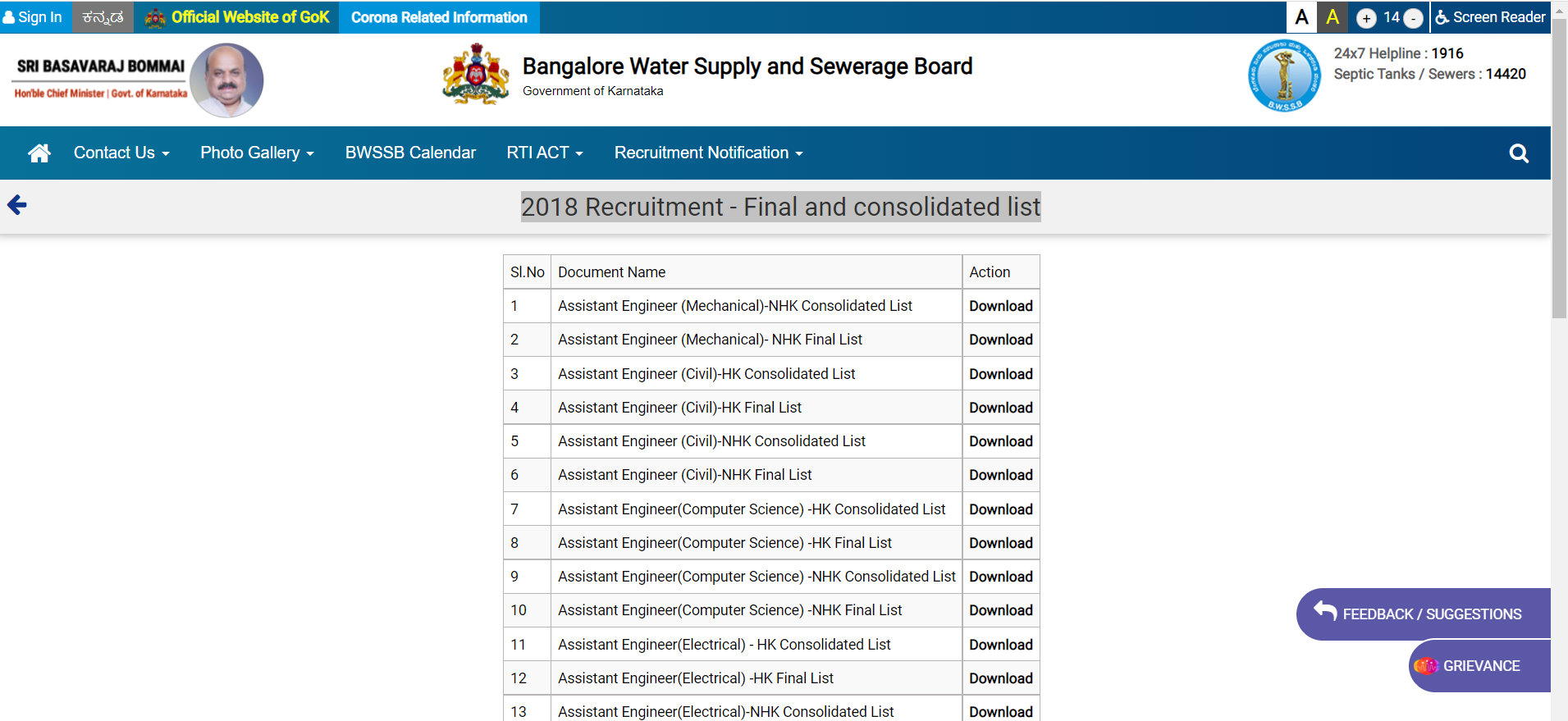
Task: Increase font size with plus button
Action: tap(1366, 18)
